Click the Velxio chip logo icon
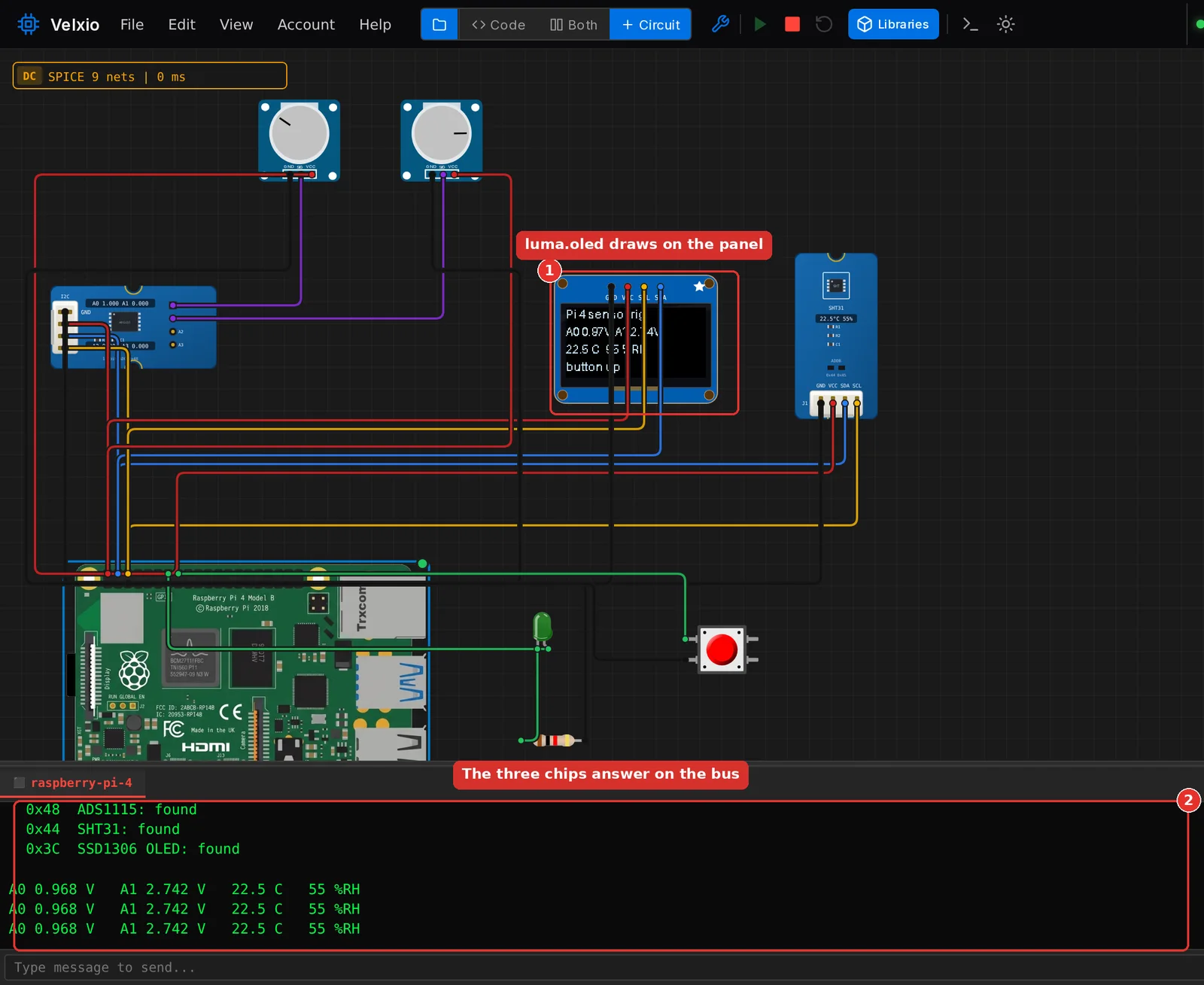This screenshot has height=985, width=1204. (x=28, y=24)
